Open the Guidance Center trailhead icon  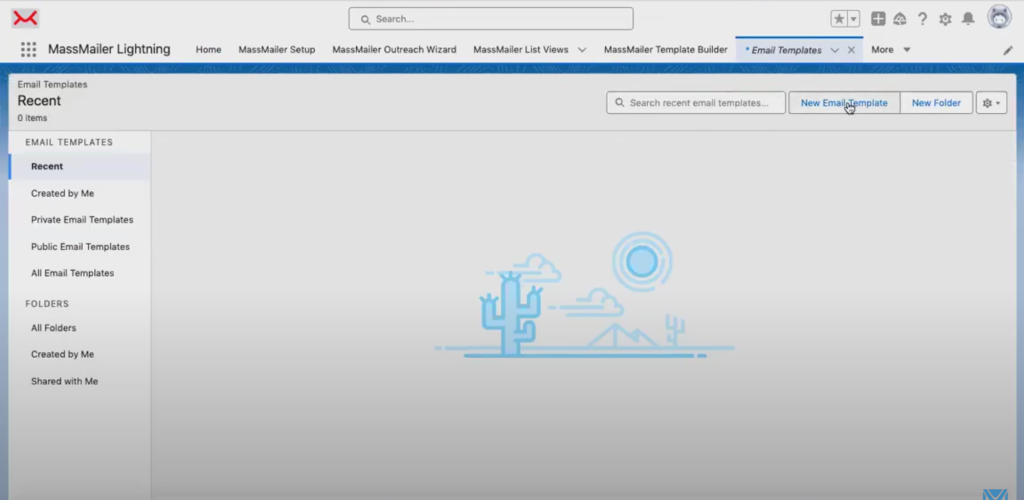point(900,19)
